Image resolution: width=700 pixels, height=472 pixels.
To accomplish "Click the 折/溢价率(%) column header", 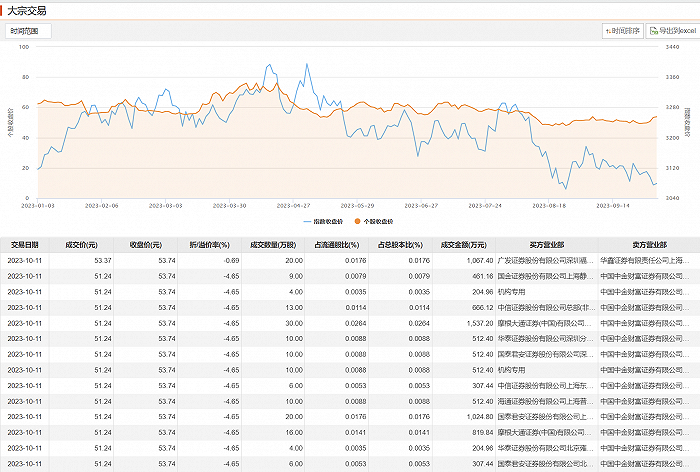I will 210,243.
